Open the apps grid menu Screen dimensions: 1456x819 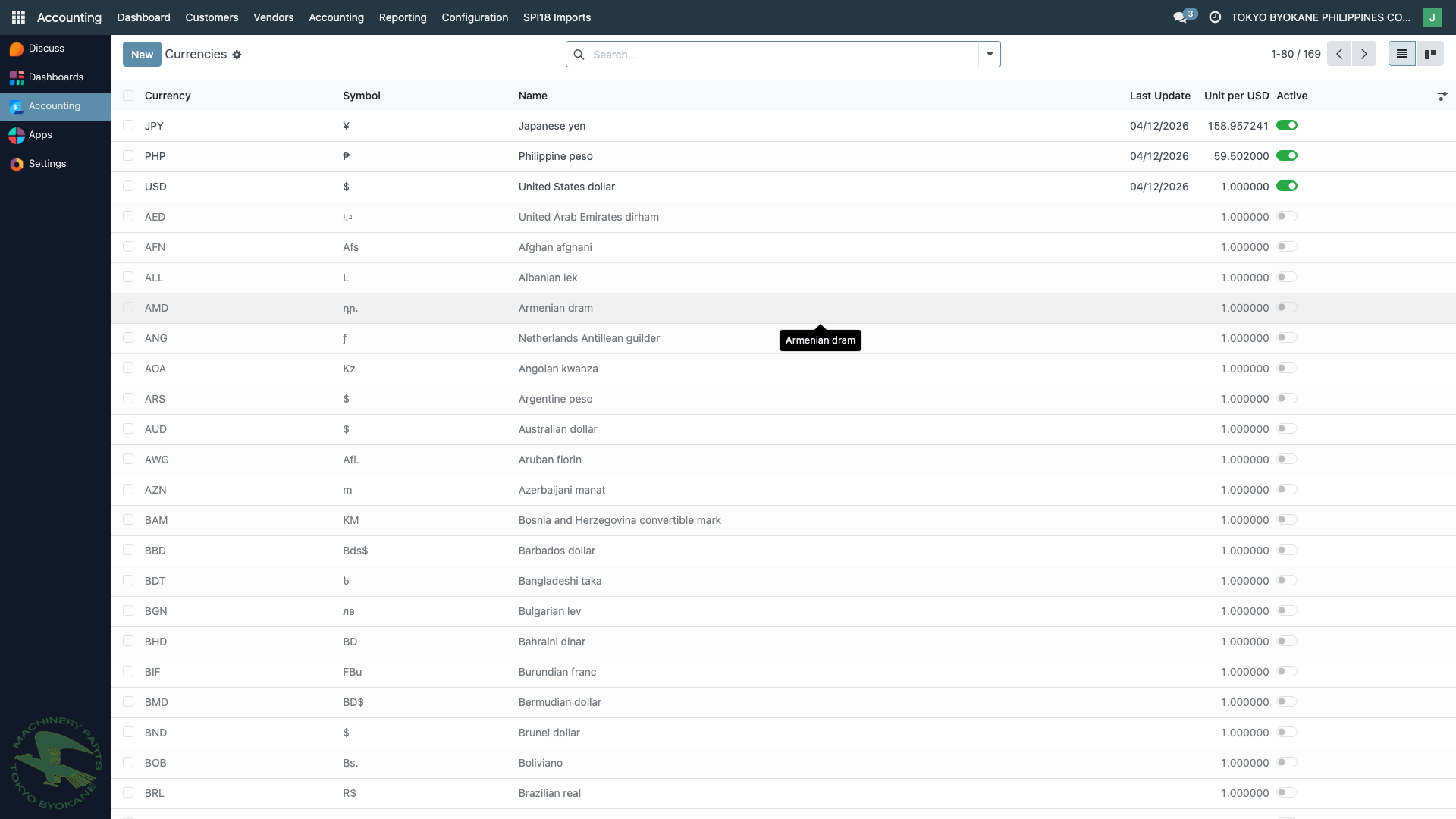pos(18,17)
